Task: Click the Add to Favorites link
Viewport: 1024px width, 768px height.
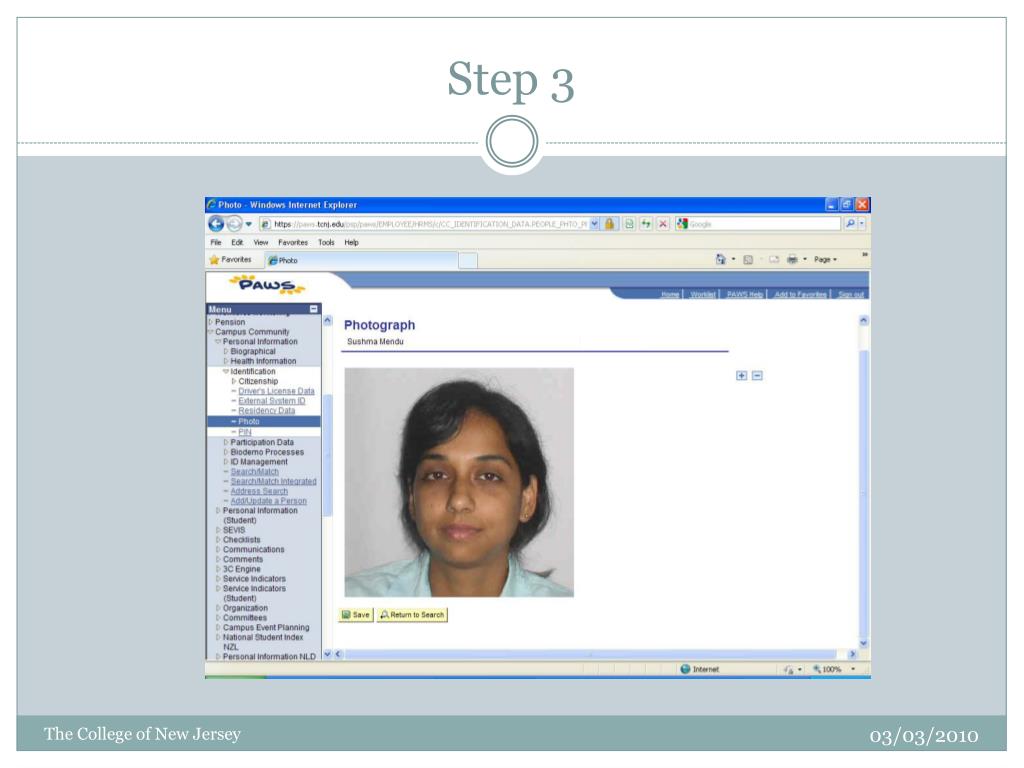Action: click(801, 295)
